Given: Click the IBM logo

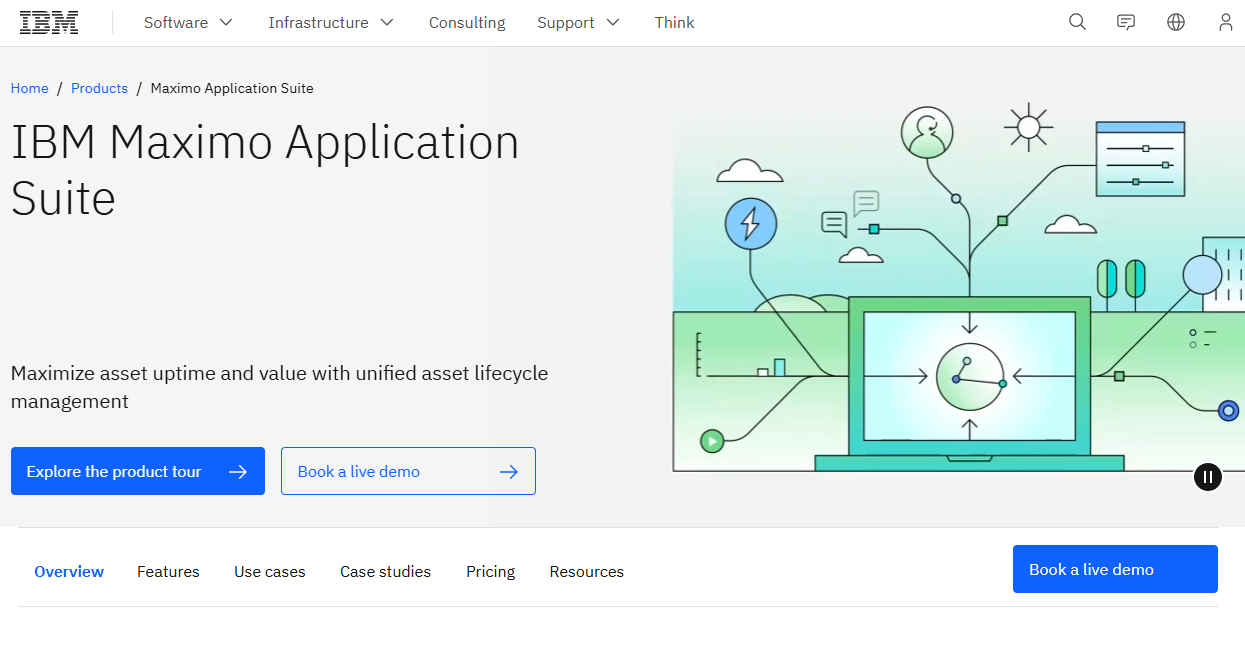Looking at the screenshot, I should tap(49, 22).
